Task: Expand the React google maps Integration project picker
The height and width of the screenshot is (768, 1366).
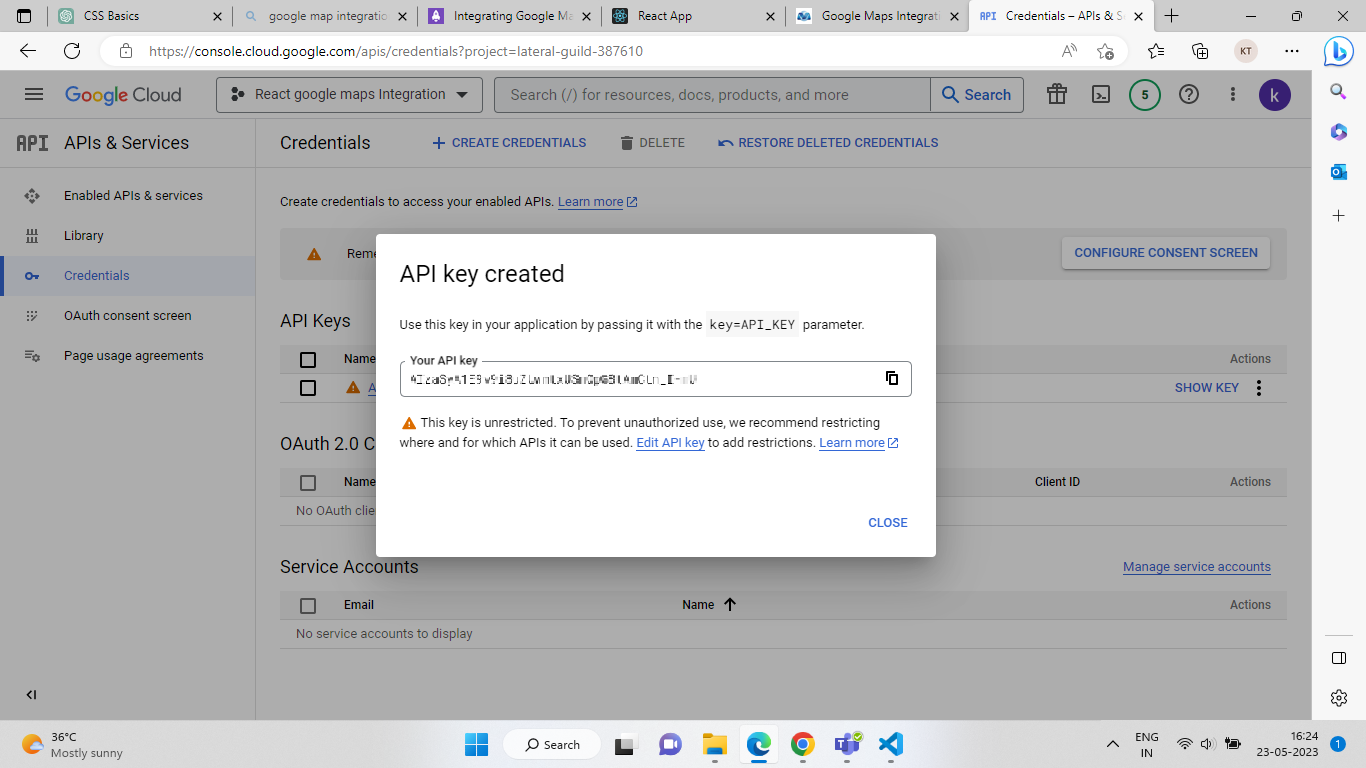Action: pyautogui.click(x=349, y=95)
